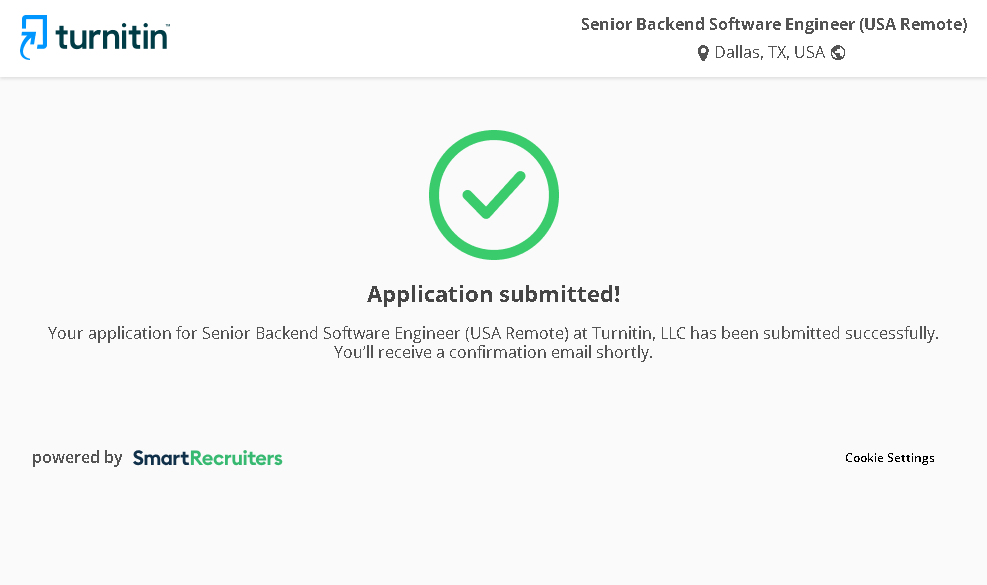Open Cookie Settings
The image size is (987, 585).
click(x=889, y=458)
